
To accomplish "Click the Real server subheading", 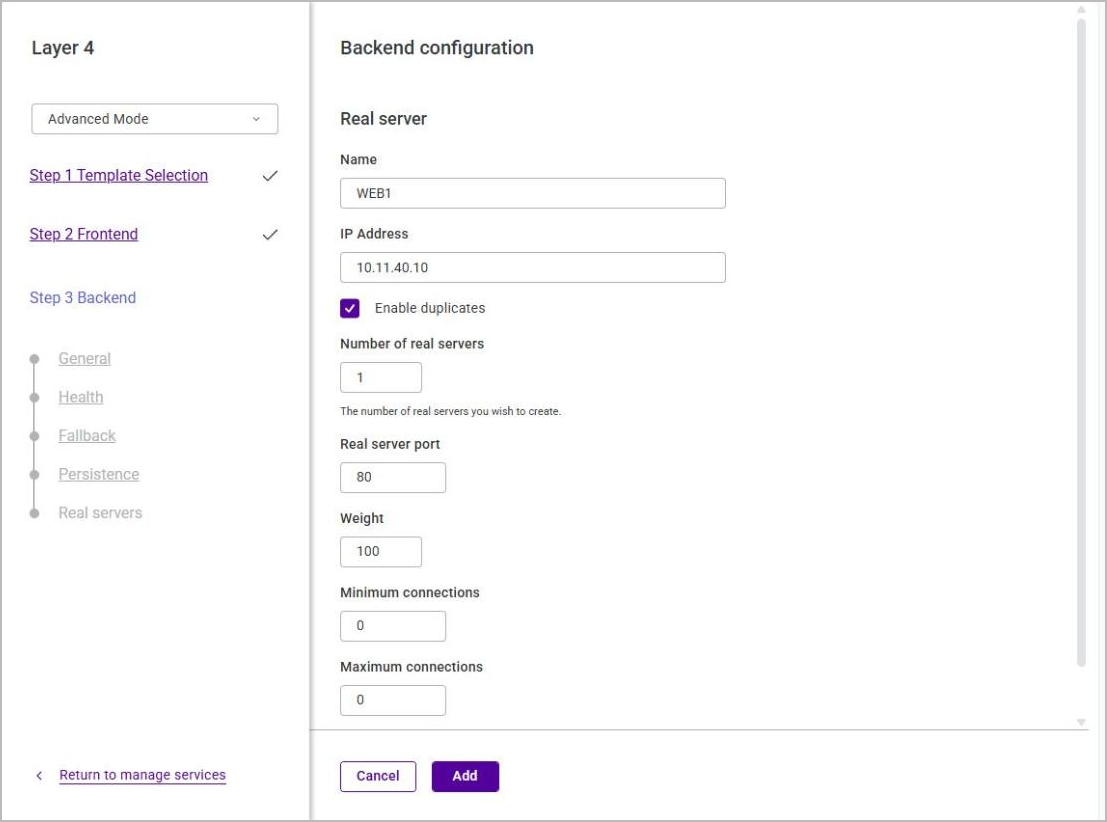I will 383,119.
